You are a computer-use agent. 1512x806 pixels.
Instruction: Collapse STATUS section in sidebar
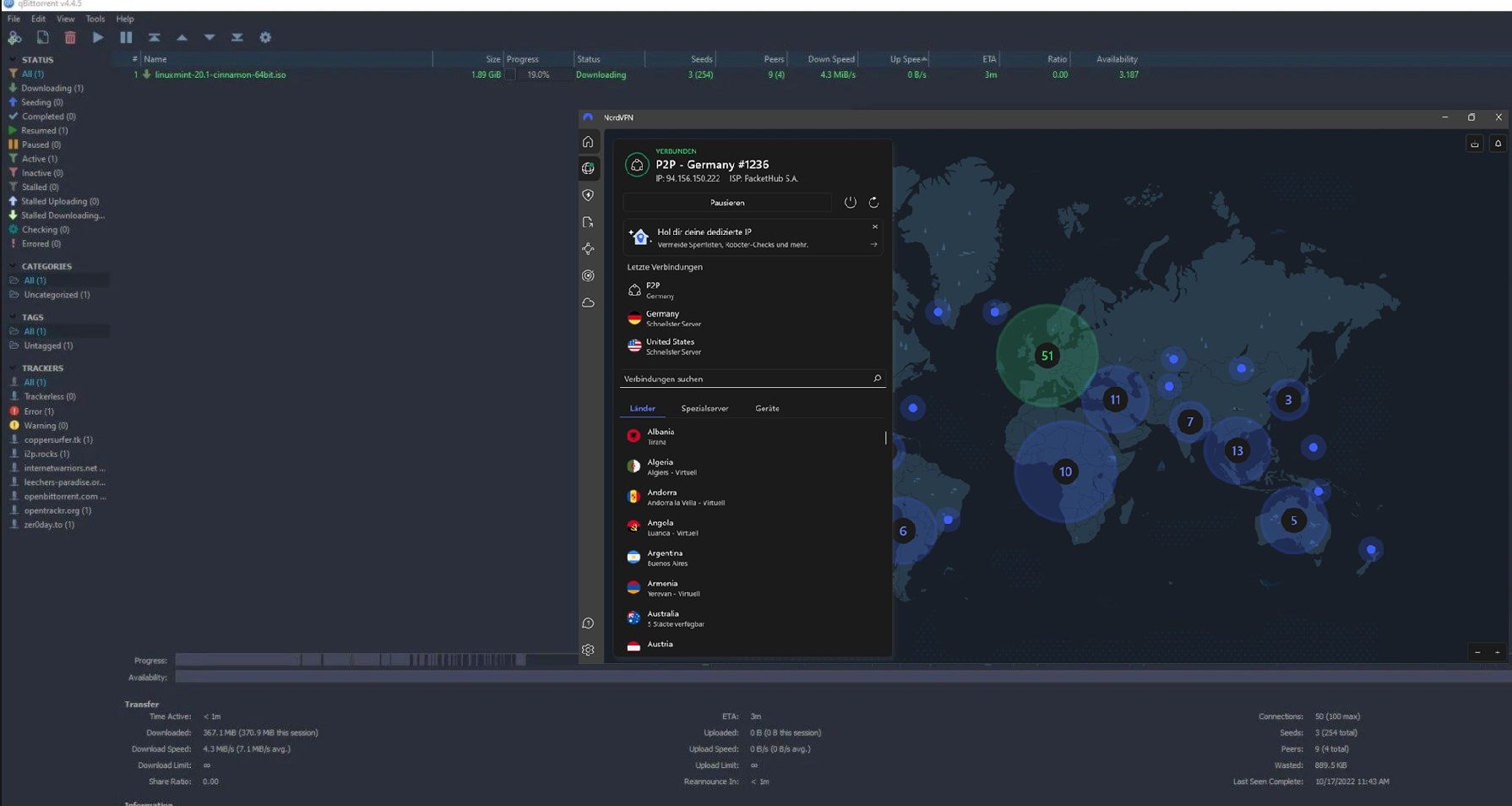tap(12, 60)
